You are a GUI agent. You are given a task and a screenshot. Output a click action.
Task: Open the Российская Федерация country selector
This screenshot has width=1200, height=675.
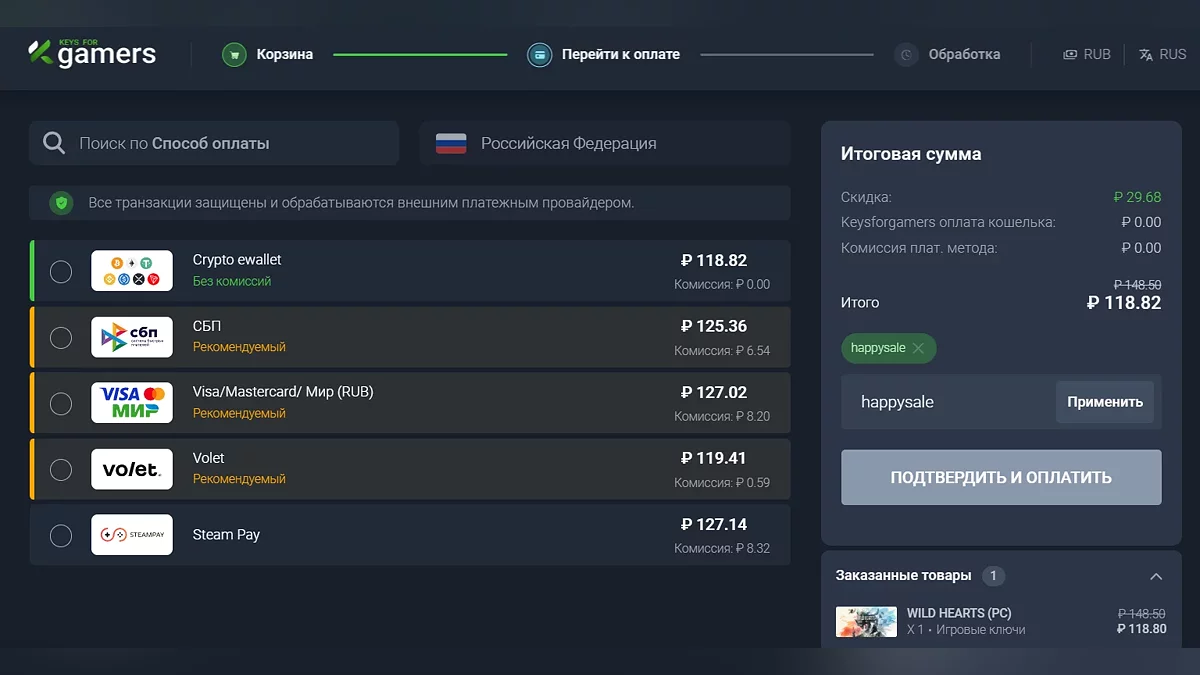604,144
